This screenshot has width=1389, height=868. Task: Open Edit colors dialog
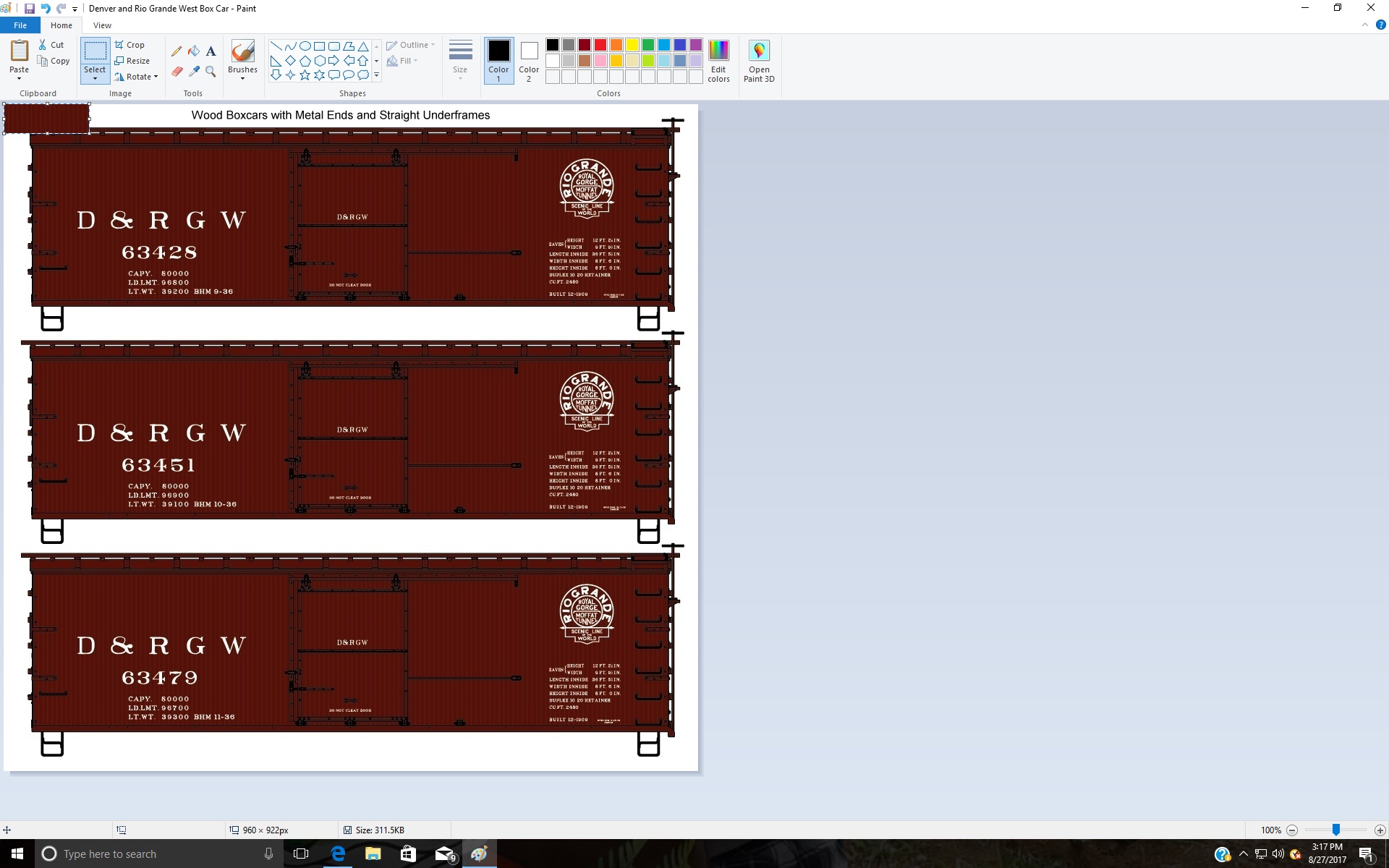point(718,61)
